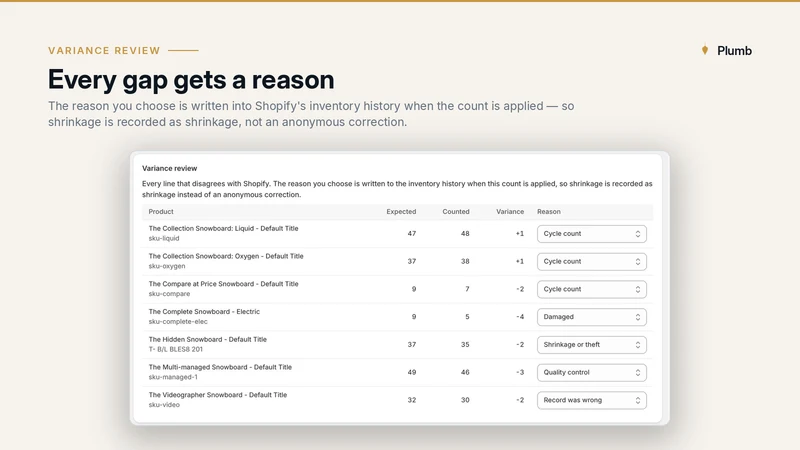Click the sku-liquid SKU label
Screen dimensions: 800x450
tap(164, 238)
